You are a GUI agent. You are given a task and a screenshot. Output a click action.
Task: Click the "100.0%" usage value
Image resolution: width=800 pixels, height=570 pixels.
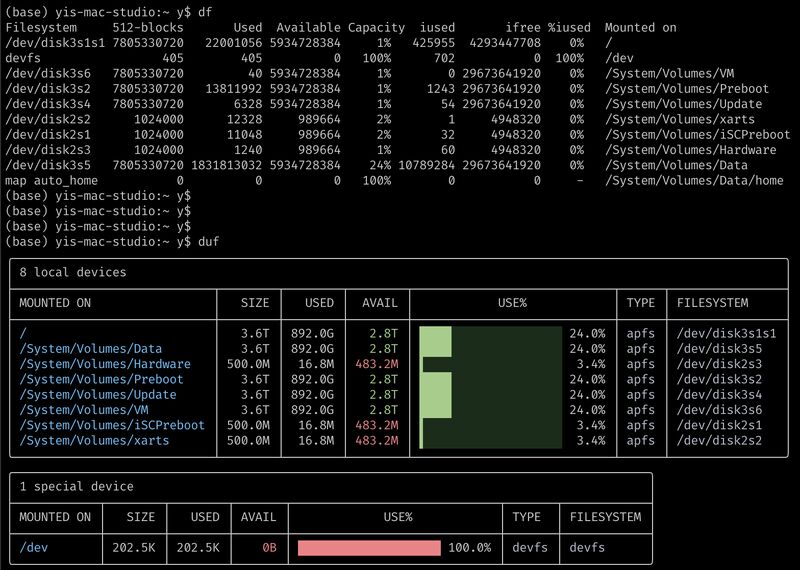469,548
